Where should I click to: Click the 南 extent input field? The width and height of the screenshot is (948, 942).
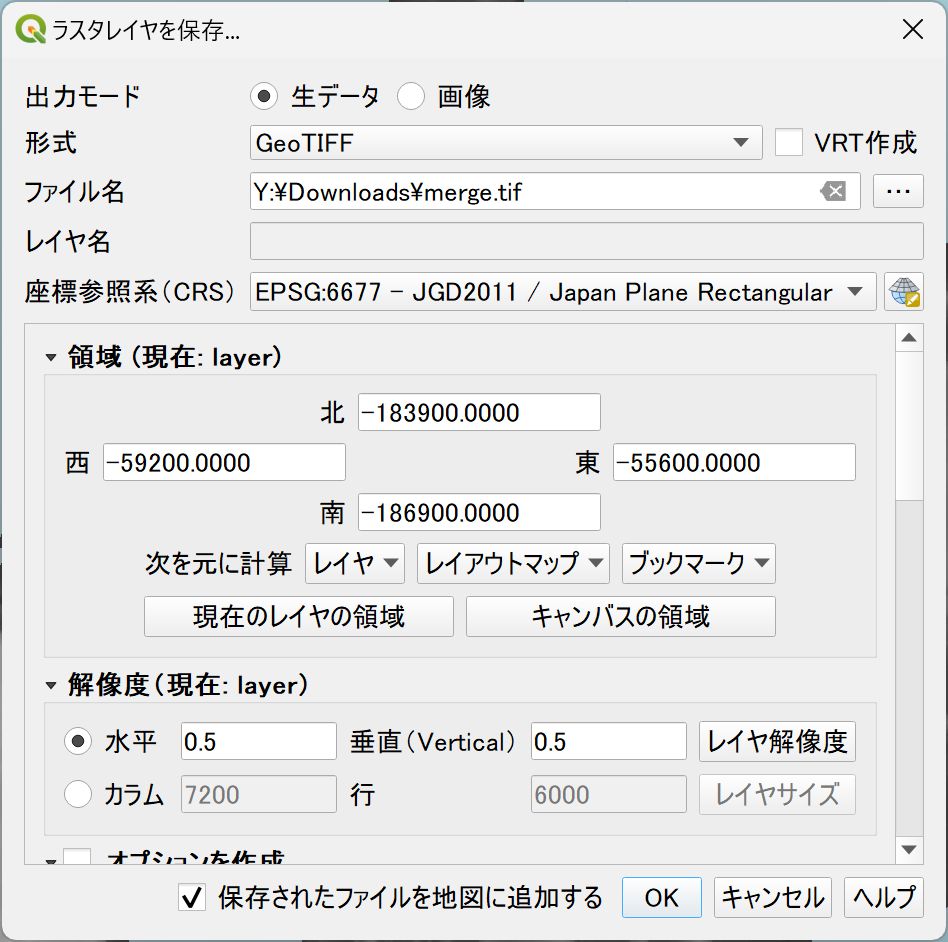click(479, 512)
